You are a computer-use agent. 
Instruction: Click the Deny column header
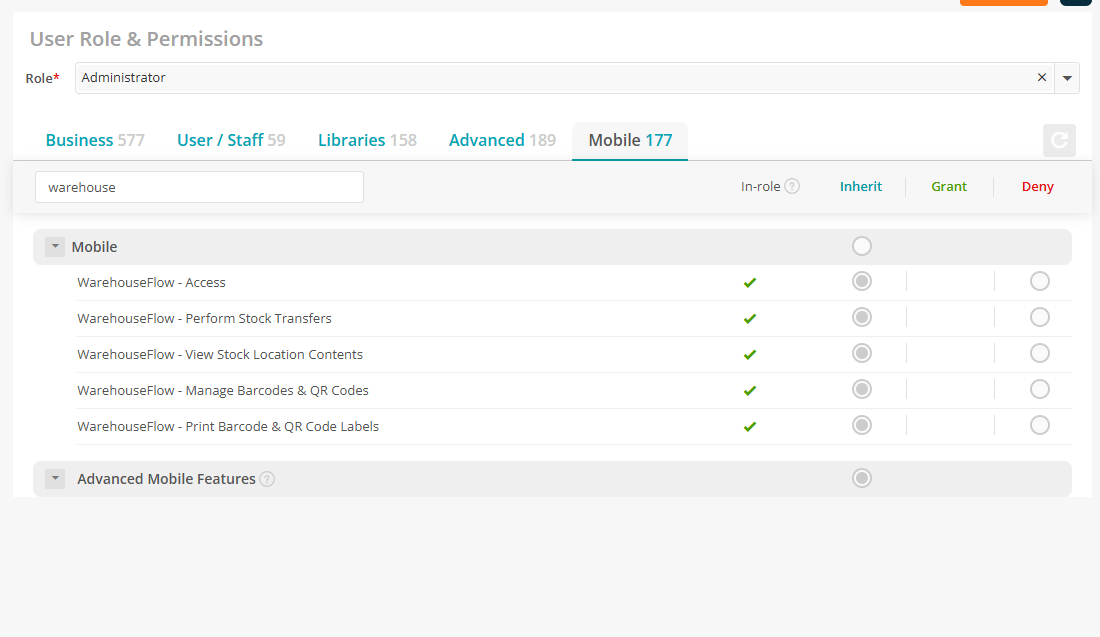click(1038, 187)
